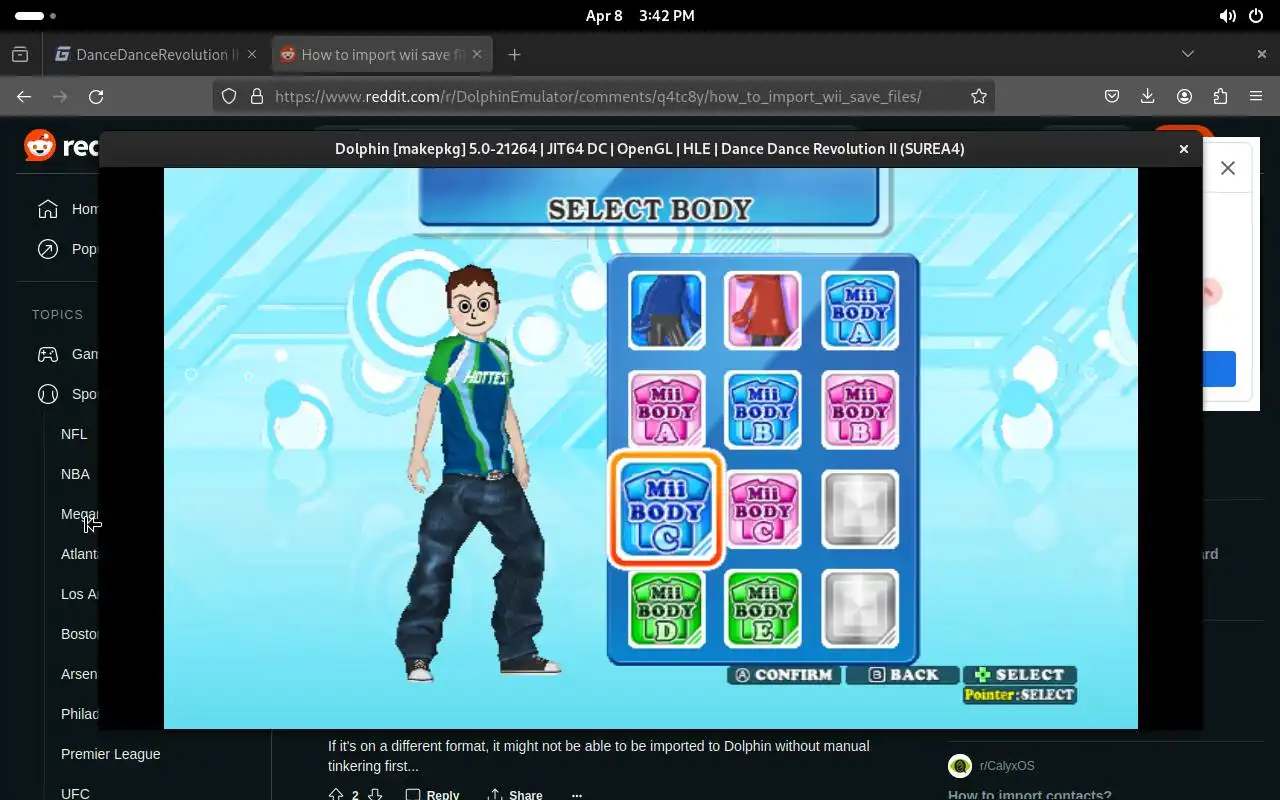The height and width of the screenshot is (800, 1280).
Task: Choose the pink Mii Body A tile
Action: coord(666,410)
